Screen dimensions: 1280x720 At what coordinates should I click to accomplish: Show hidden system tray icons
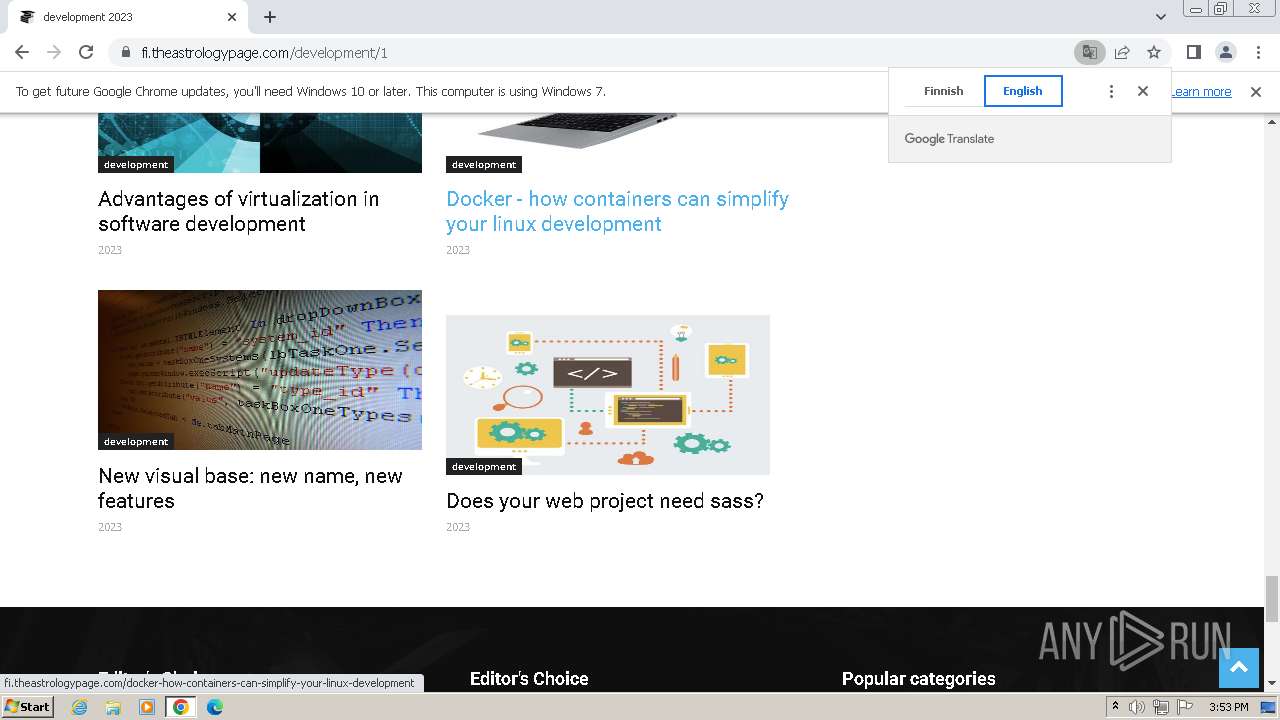pos(1115,707)
